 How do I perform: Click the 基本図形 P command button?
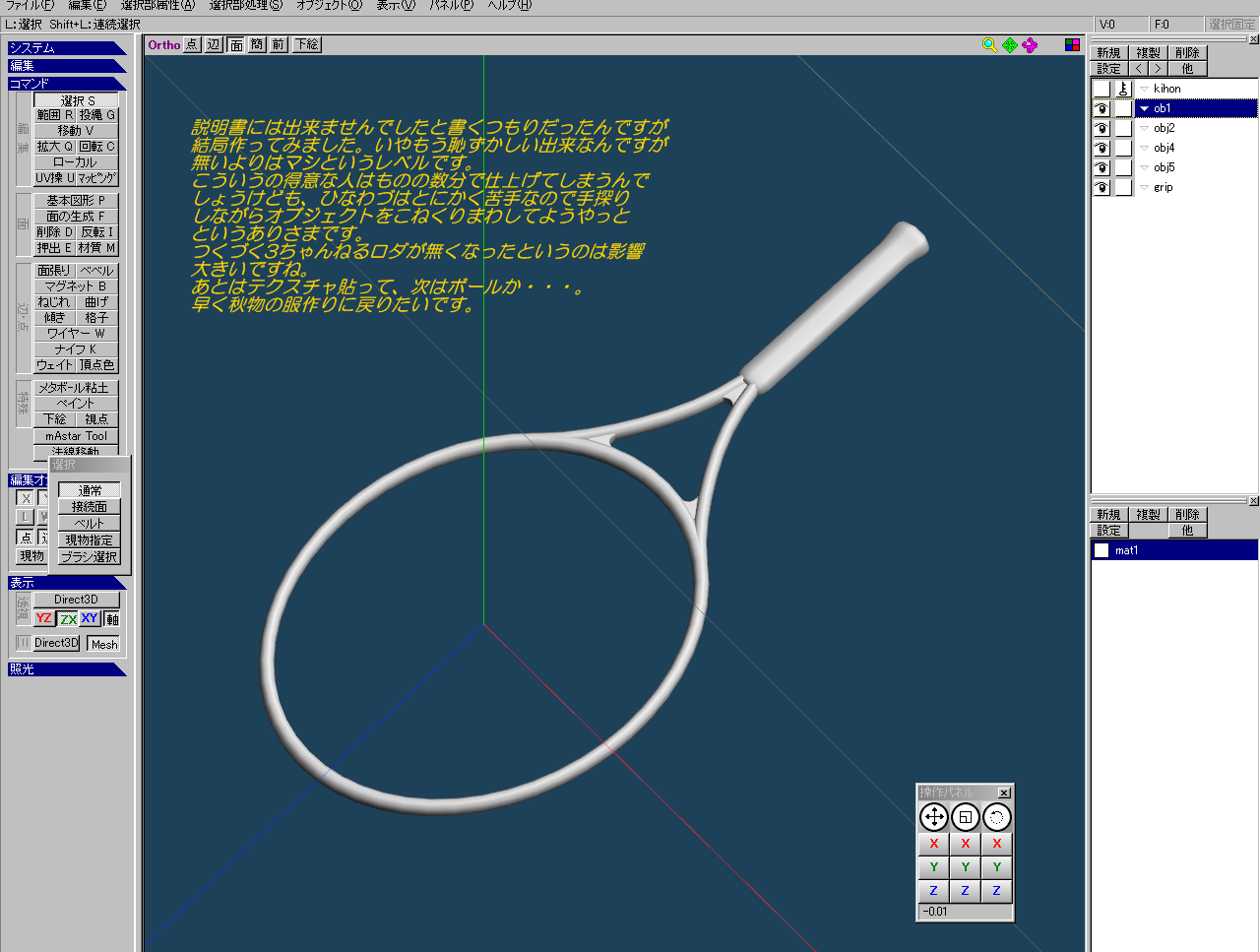76,200
